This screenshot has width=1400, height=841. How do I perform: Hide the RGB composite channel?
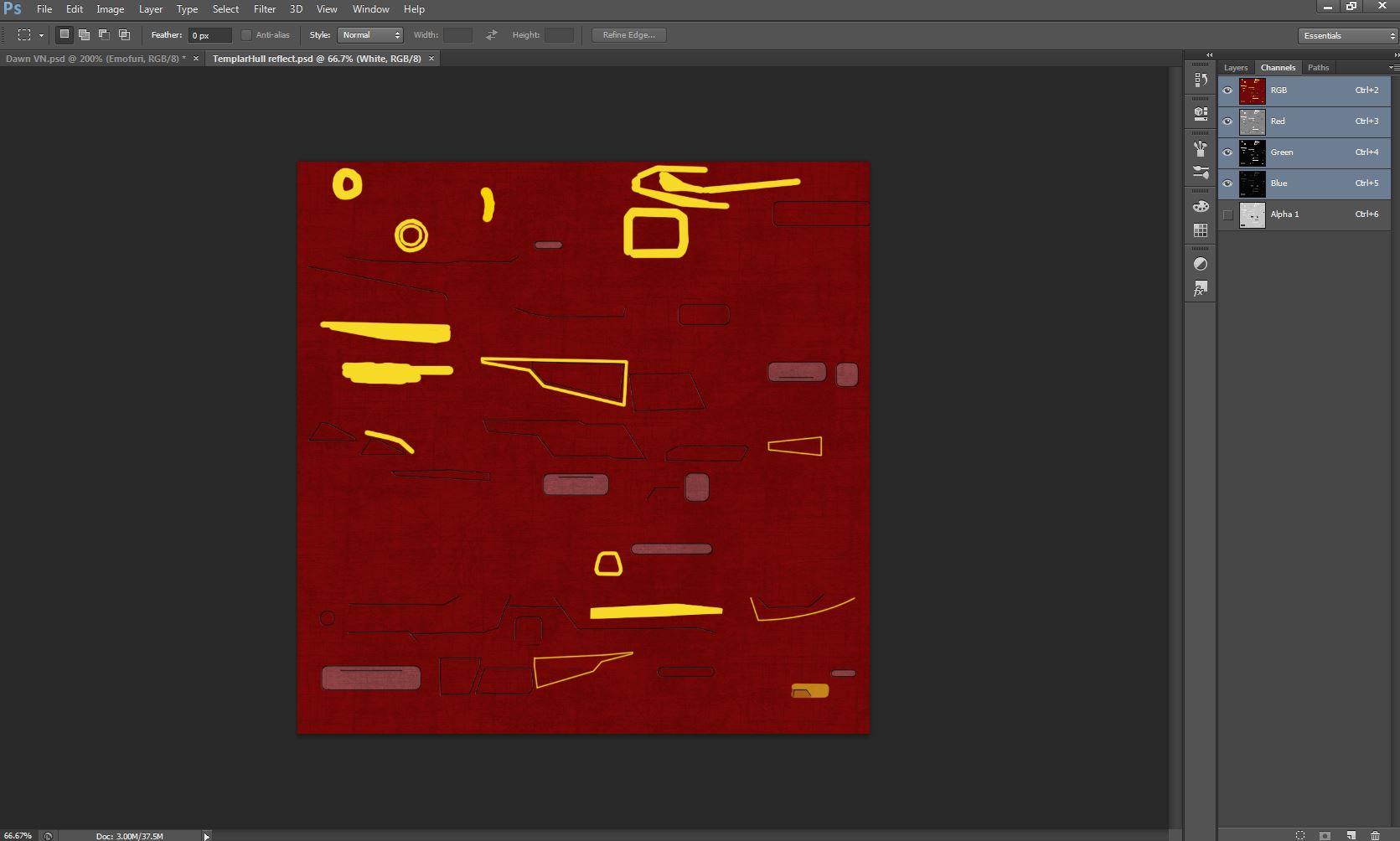click(1227, 90)
